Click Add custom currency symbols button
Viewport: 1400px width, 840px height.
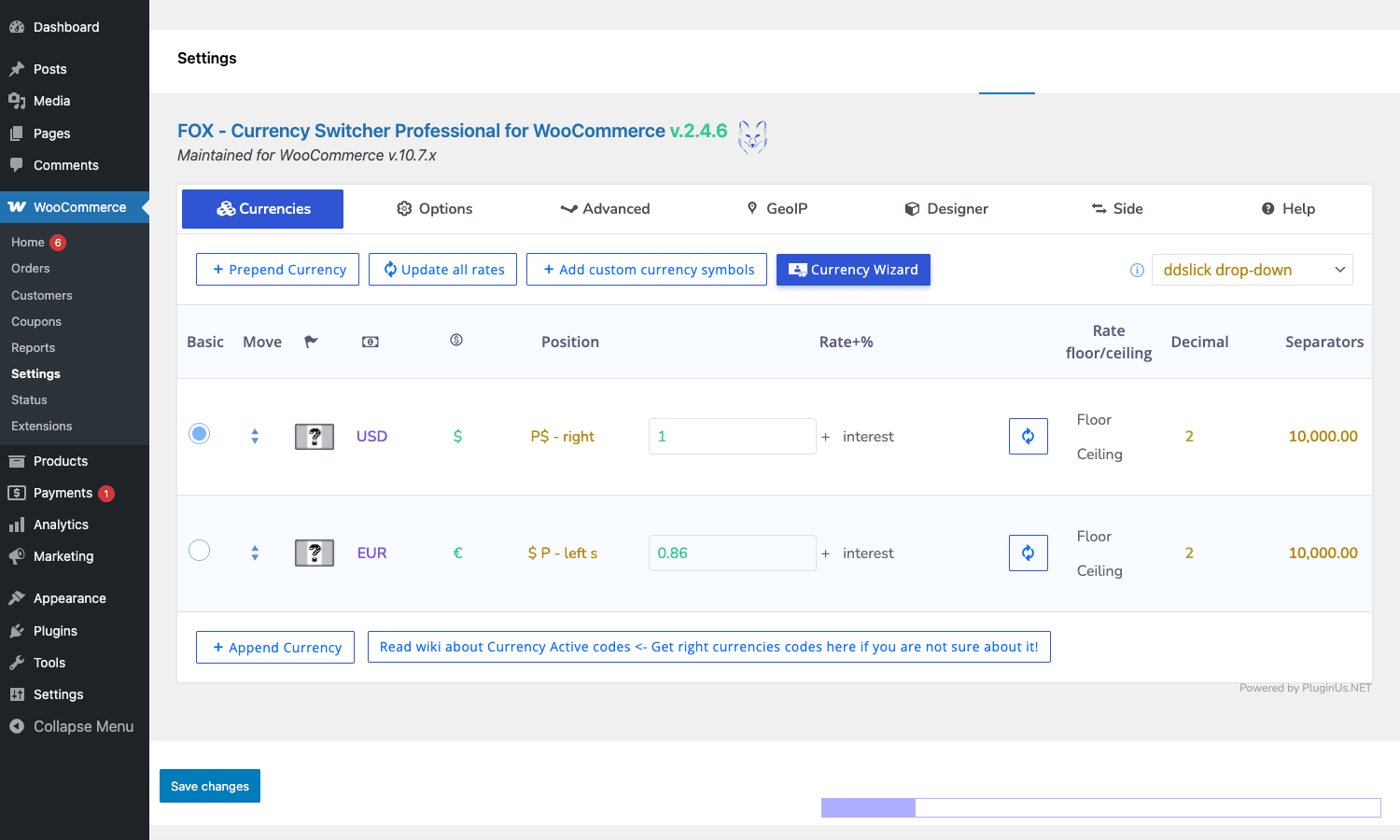tap(647, 270)
